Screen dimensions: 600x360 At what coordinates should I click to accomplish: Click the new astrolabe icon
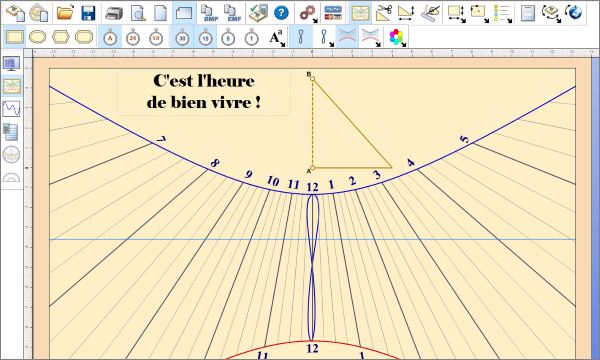tap(38, 13)
